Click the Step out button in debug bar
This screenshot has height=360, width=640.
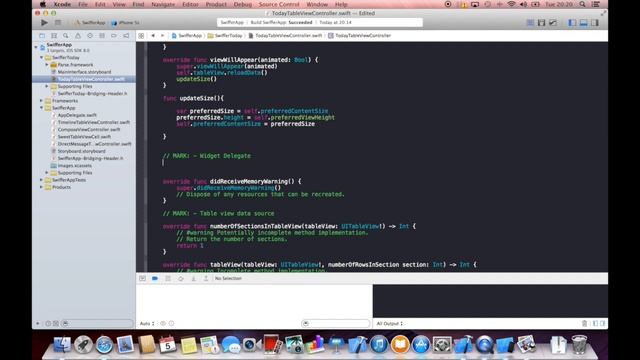(x=206, y=278)
